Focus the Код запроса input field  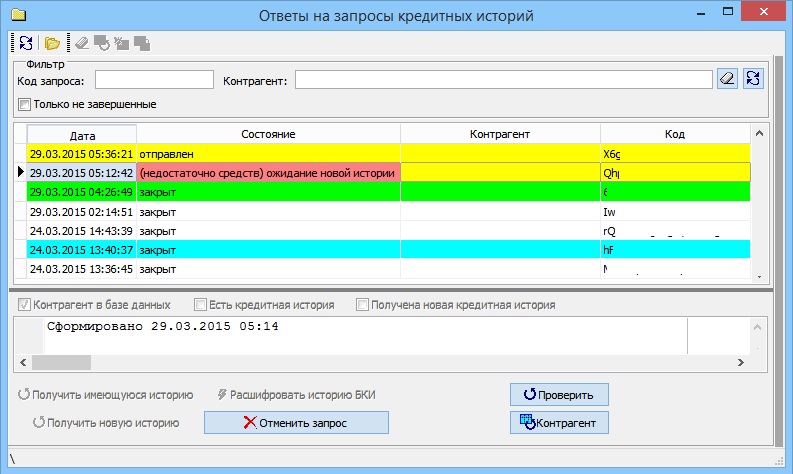pos(154,80)
